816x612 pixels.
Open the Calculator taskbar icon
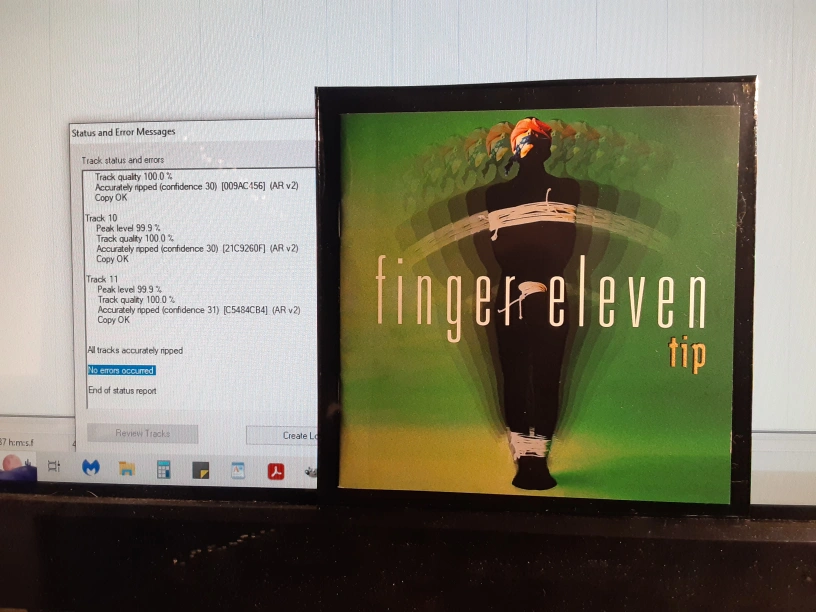pos(163,469)
